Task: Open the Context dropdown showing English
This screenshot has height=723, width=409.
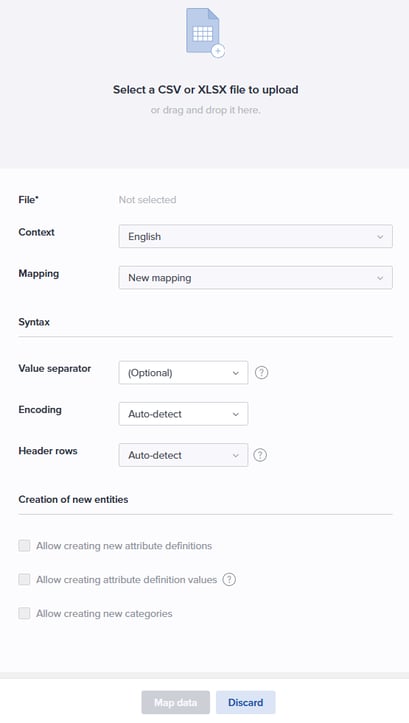Action: [255, 237]
